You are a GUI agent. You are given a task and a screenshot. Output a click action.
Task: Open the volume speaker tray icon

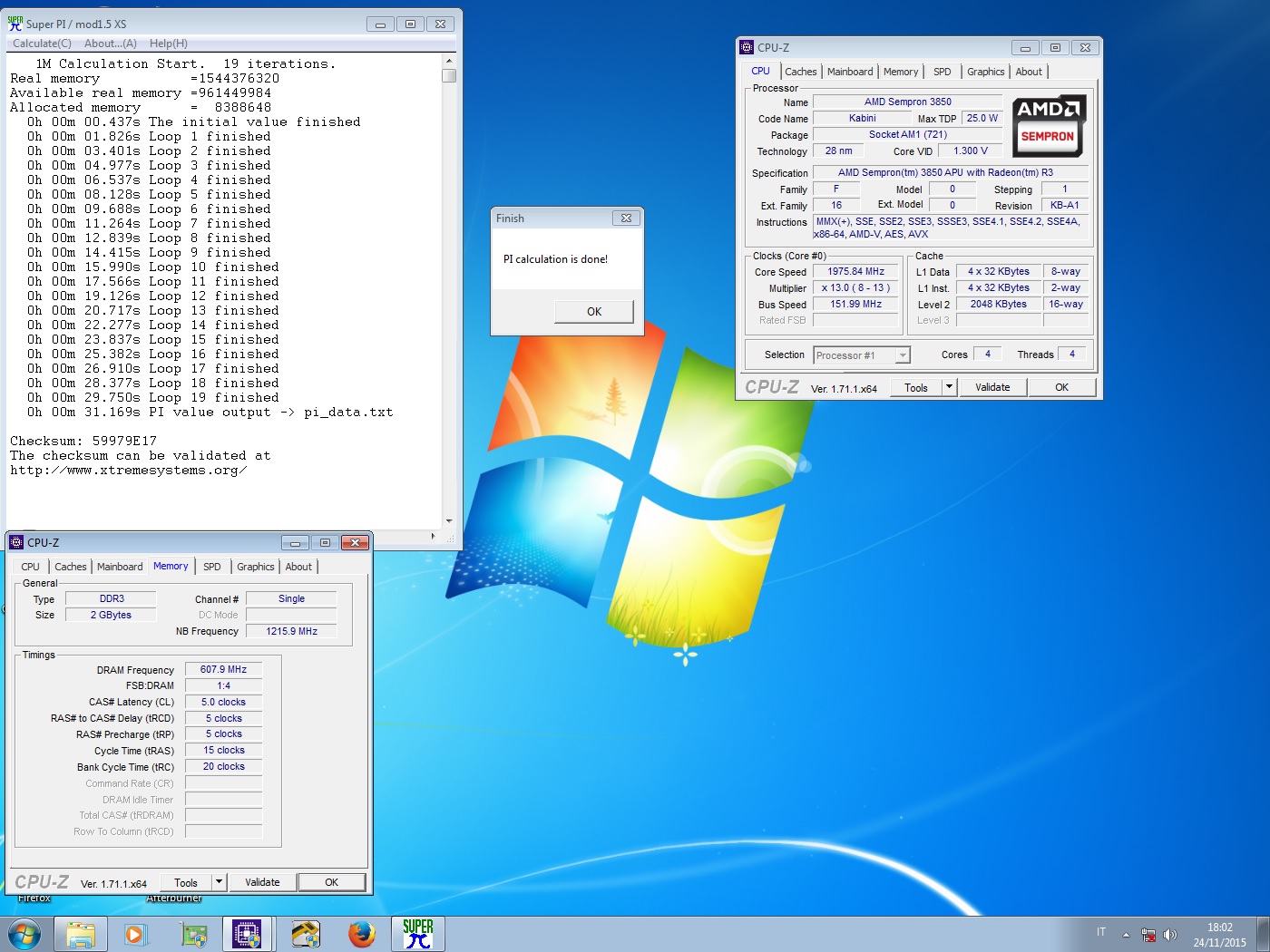1169,935
